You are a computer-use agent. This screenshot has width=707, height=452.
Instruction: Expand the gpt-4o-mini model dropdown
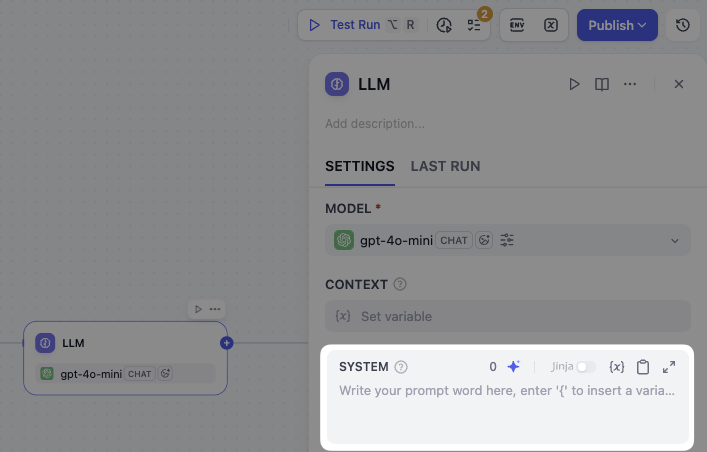pos(674,240)
